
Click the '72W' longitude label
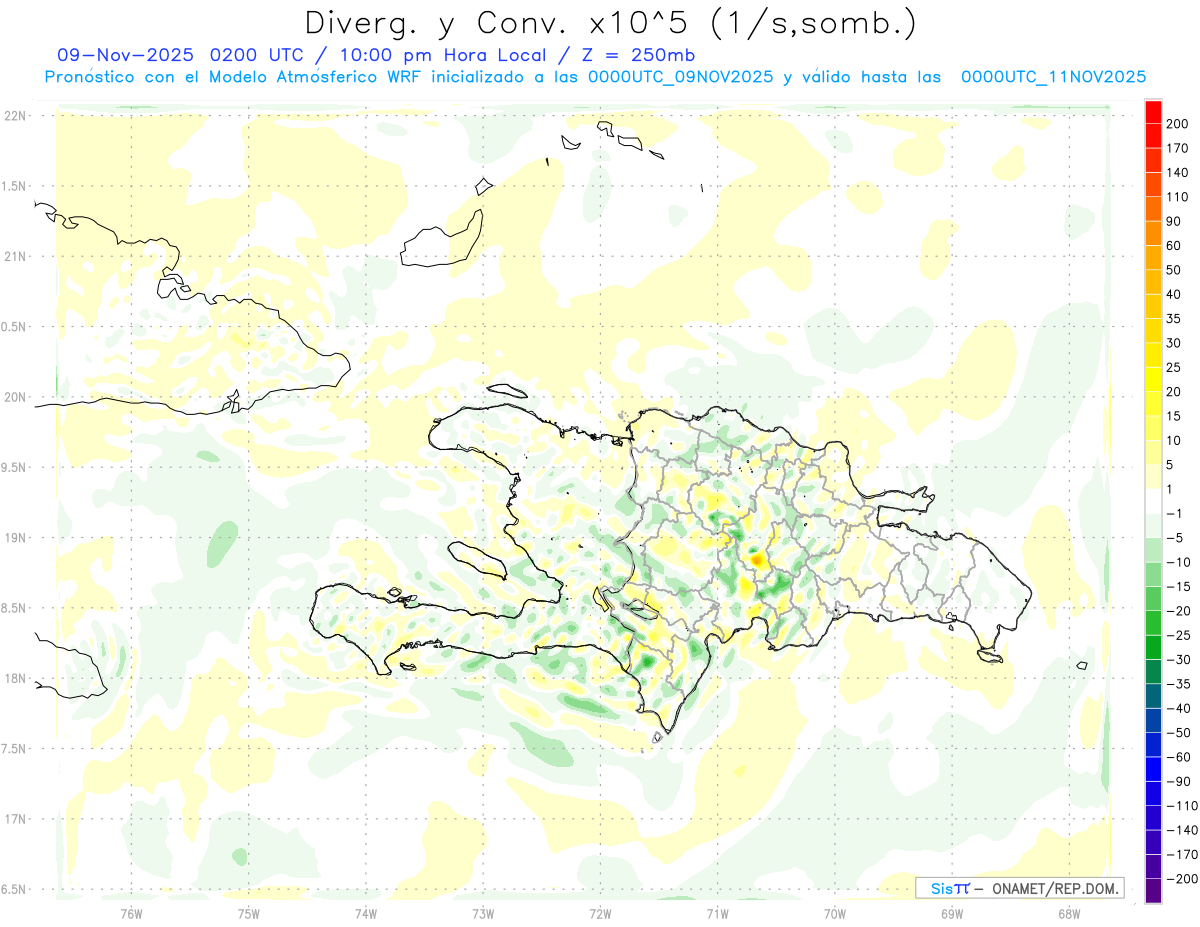pos(600,913)
